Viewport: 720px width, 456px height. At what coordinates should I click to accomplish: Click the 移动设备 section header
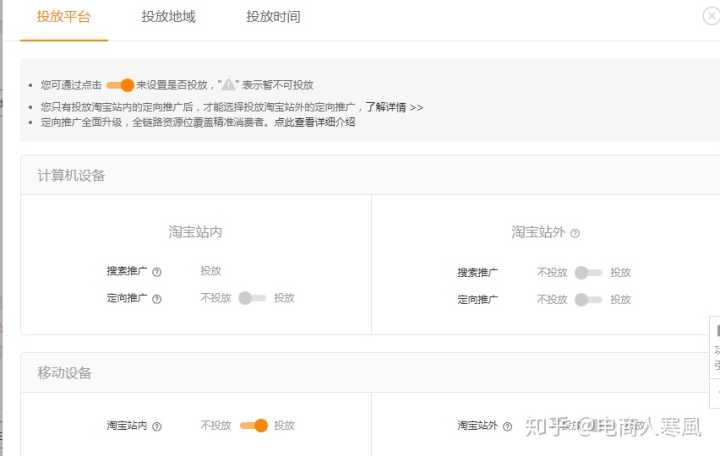[x=64, y=373]
